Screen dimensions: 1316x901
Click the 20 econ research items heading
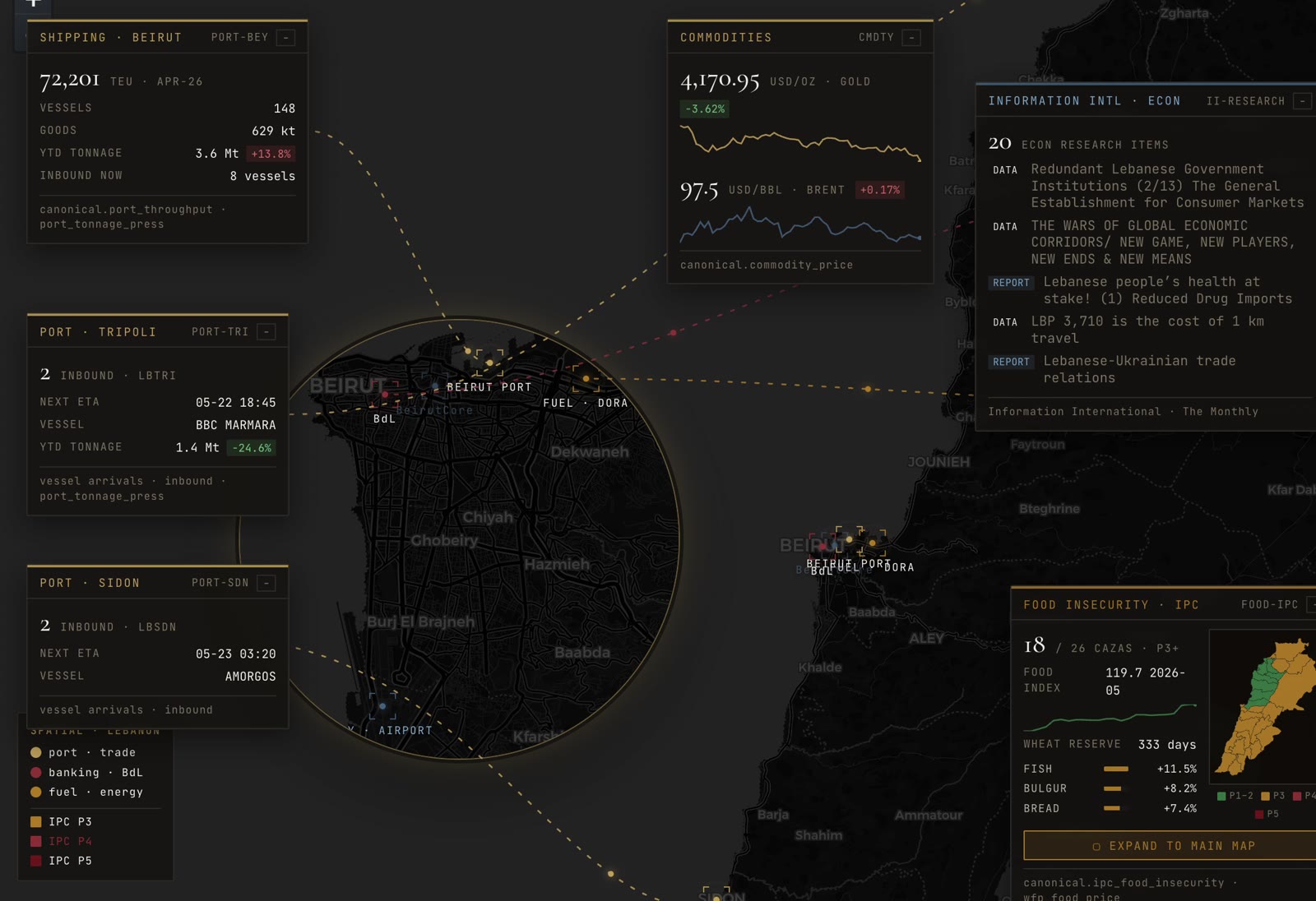[1078, 144]
